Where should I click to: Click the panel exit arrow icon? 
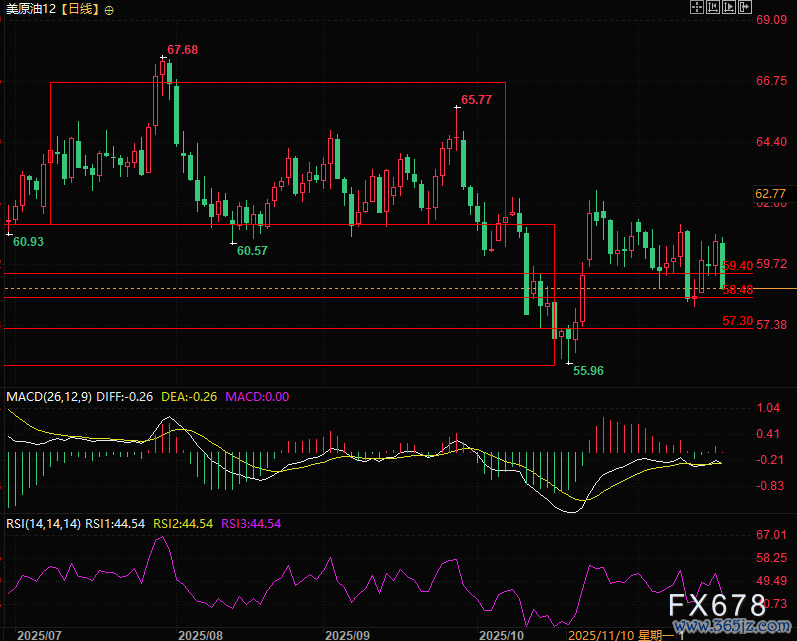745,7
